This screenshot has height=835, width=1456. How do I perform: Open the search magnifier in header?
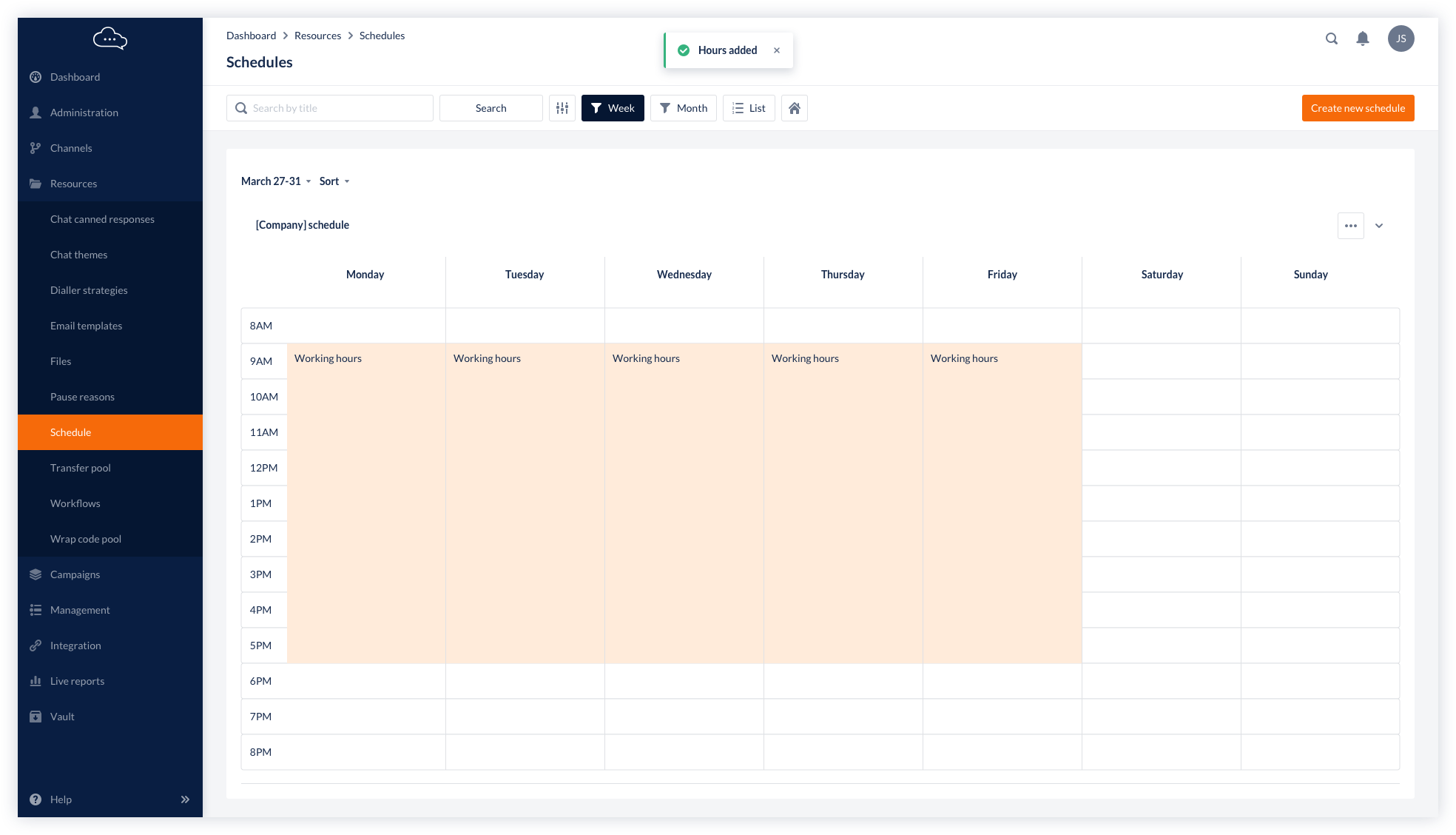click(1331, 38)
